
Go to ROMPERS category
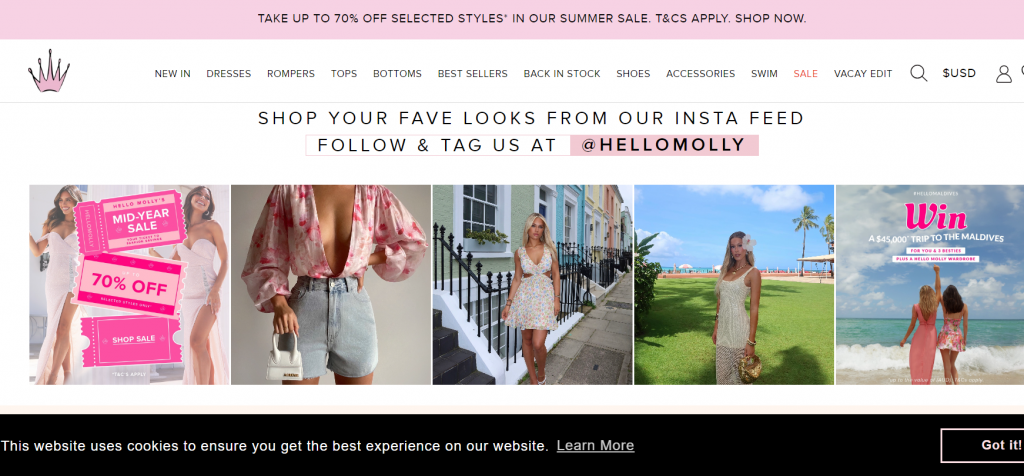(x=291, y=74)
